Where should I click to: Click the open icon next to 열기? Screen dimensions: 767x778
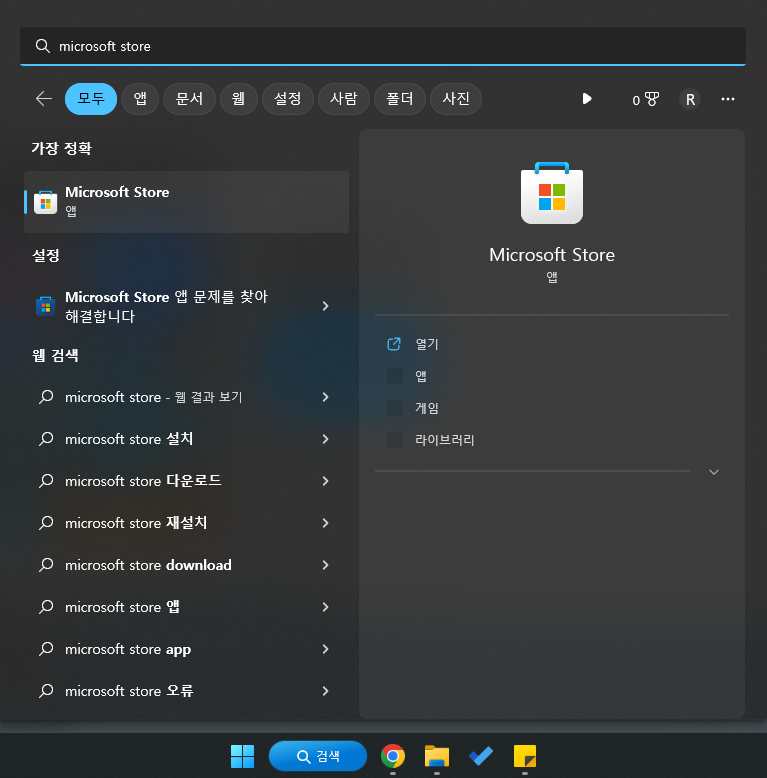click(394, 344)
